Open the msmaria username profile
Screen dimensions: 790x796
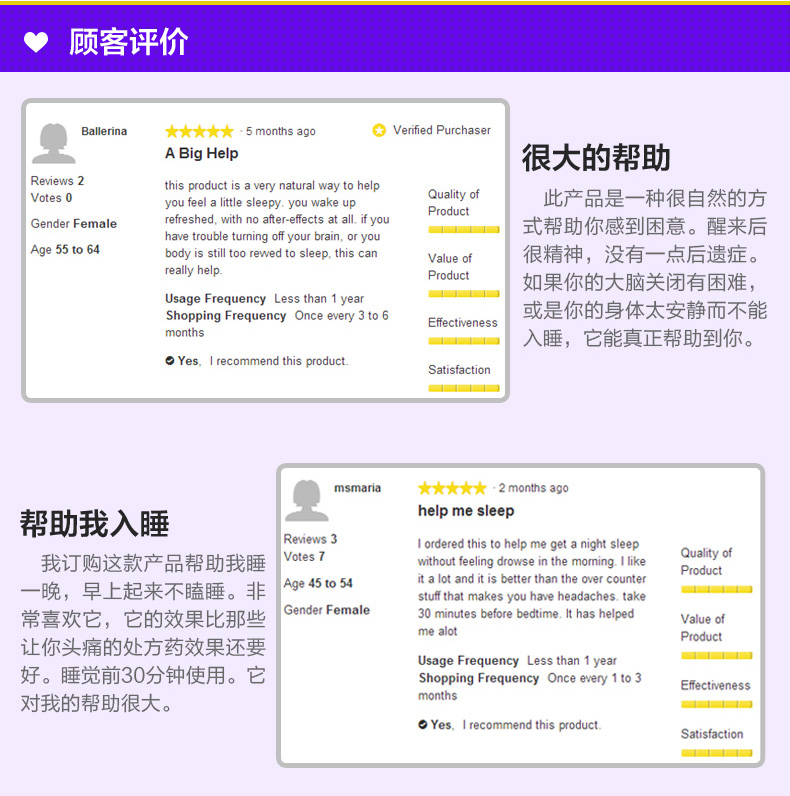coord(357,488)
